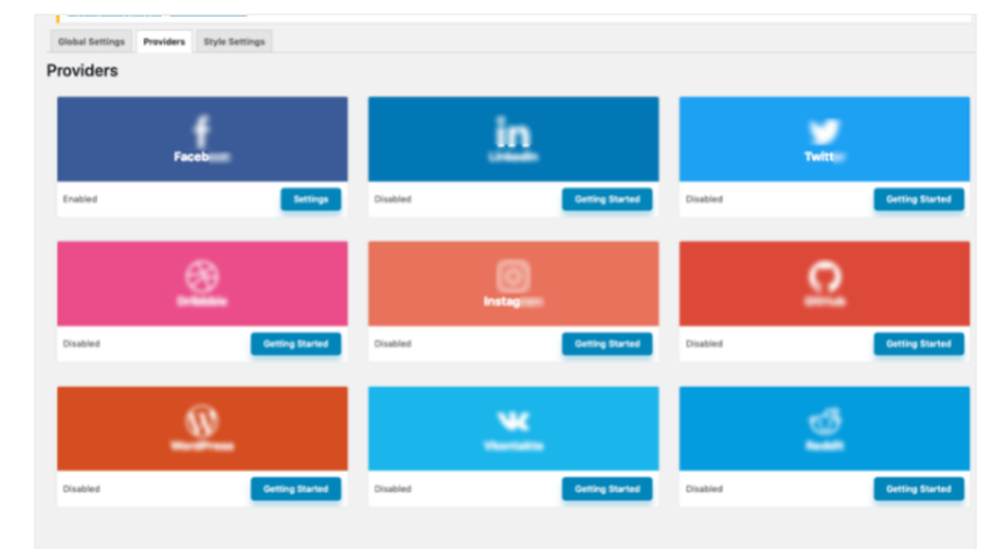This screenshot has height=549, width=1000.
Task: Click the Providers page heading
Action: point(82,71)
